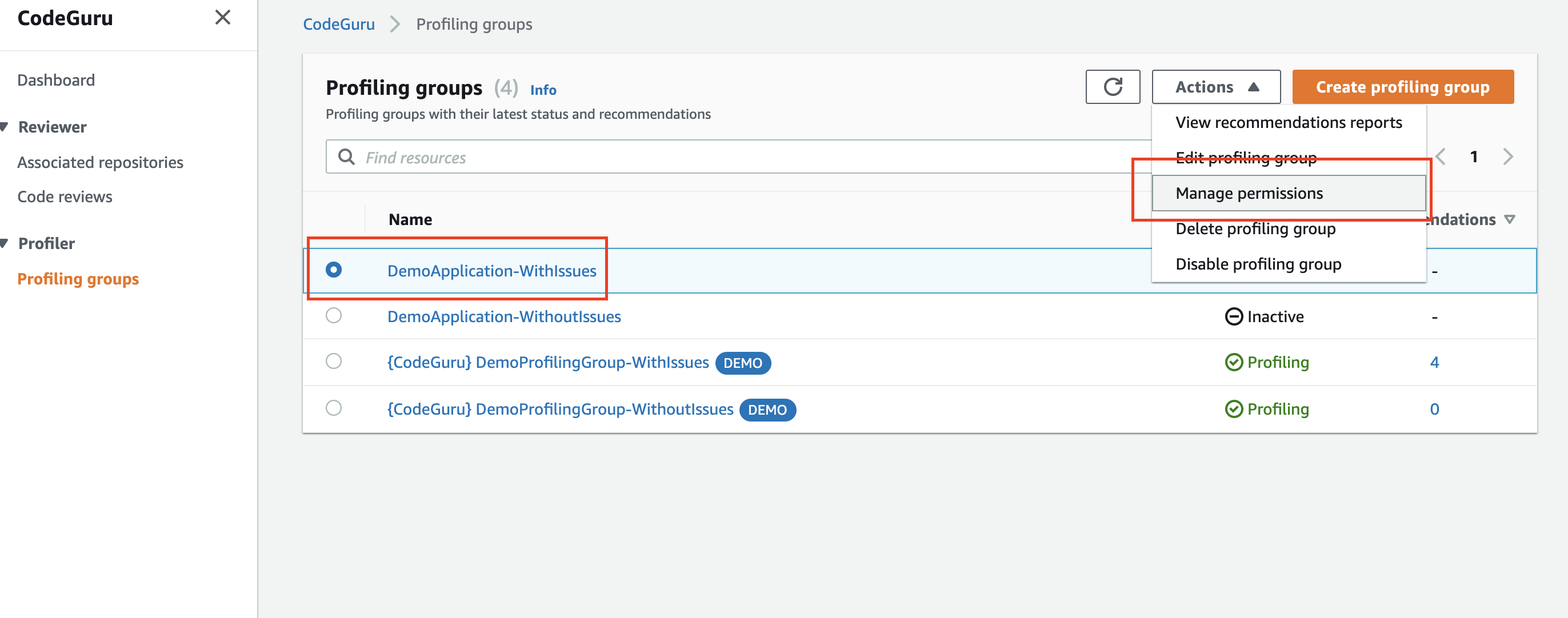Select {CodeGuru} DemoProfilingGroup-WithIssues radio button
Viewport: 1568px width, 618px height.
point(334,362)
